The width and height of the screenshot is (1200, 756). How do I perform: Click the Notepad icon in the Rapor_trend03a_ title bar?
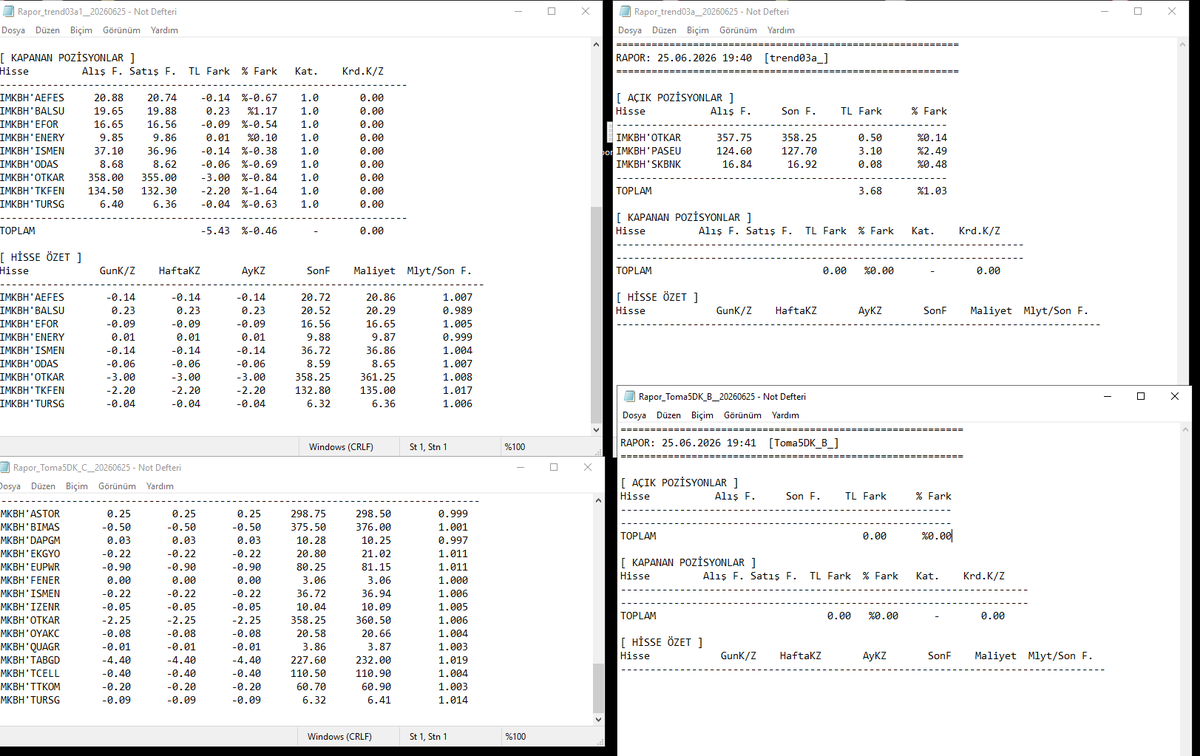[x=626, y=11]
